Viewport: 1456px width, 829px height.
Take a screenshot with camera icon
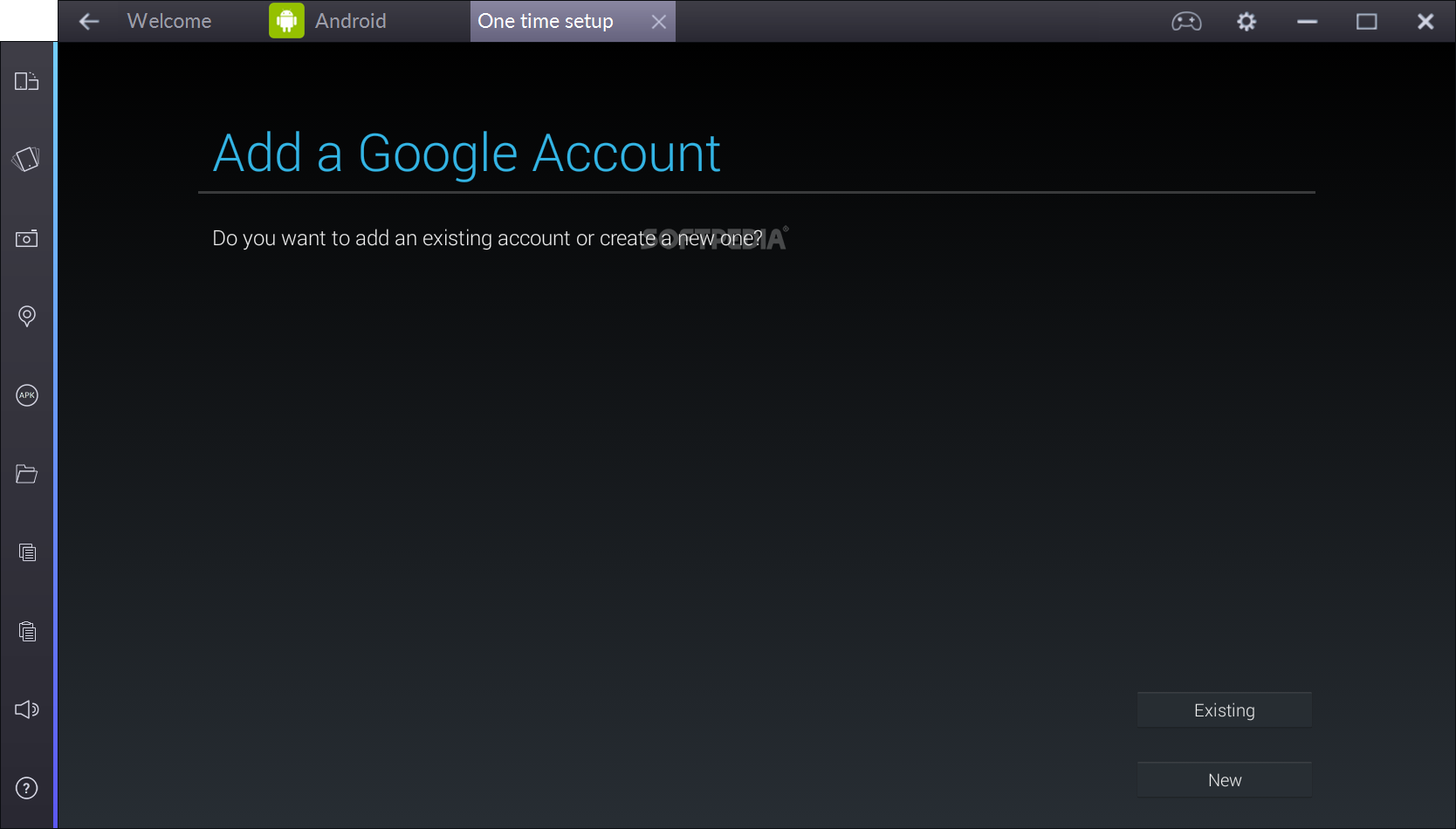[27, 238]
